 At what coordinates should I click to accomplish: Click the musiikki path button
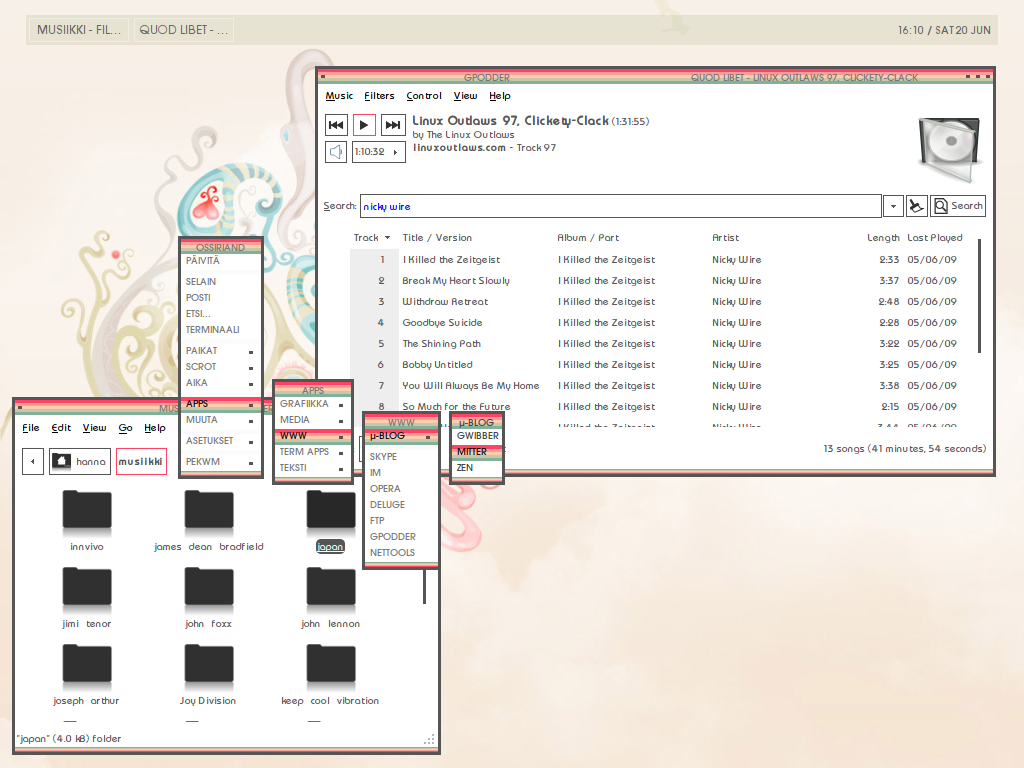[x=141, y=461]
